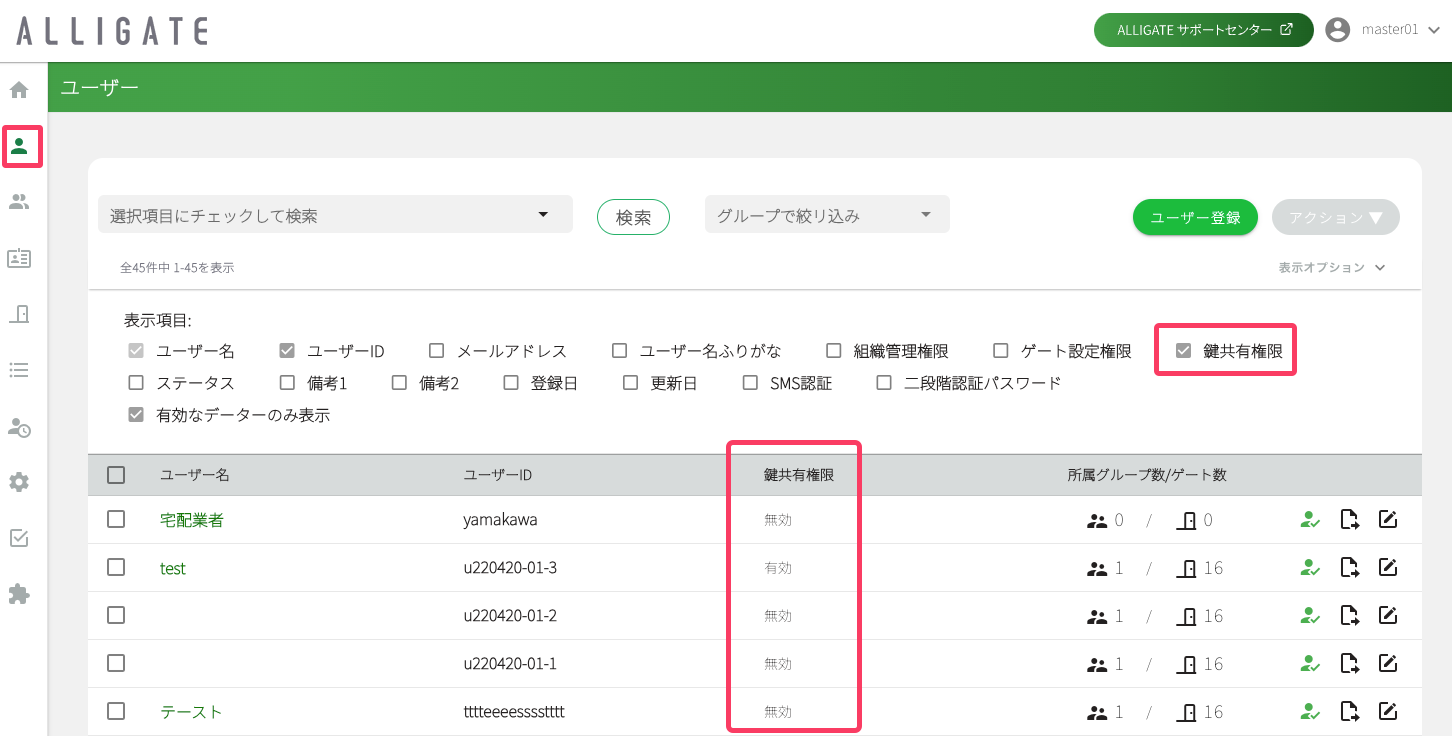The image size is (1452, 736).
Task: Click user ID text u220420-01-1
Action: click(x=510, y=664)
